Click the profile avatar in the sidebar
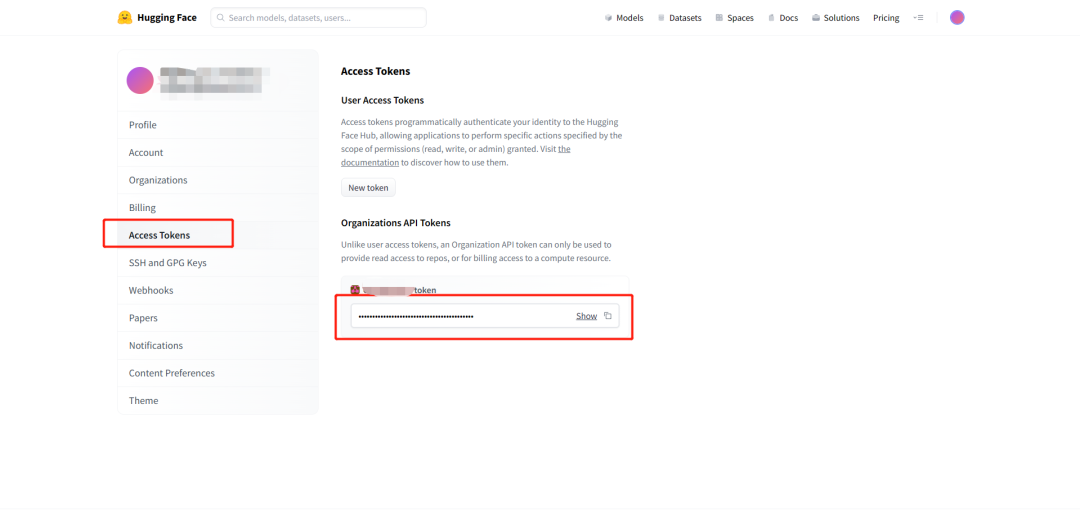Viewport: 1080px width, 512px height. coord(140,81)
